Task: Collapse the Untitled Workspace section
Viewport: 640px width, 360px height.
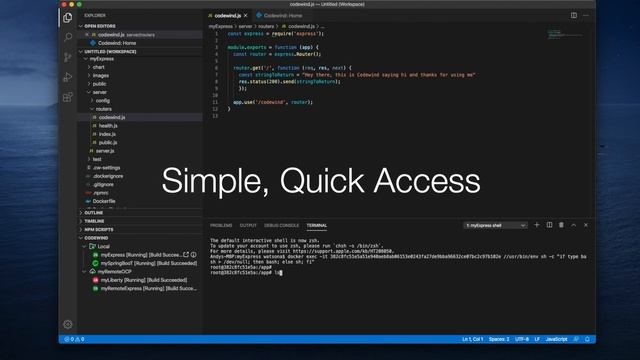Action: (80, 52)
